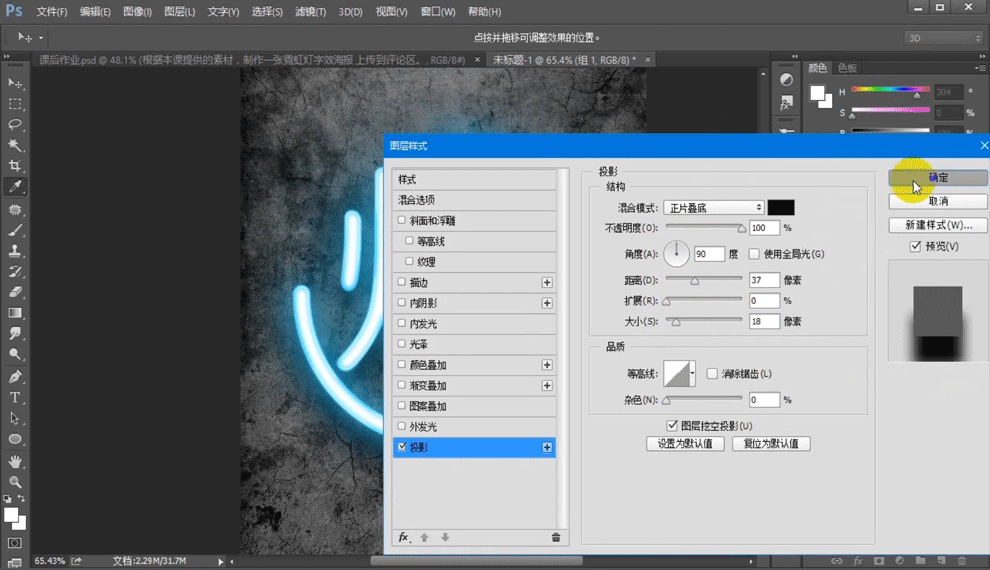
Task: Activate the Hand tool
Action: click(x=15, y=461)
